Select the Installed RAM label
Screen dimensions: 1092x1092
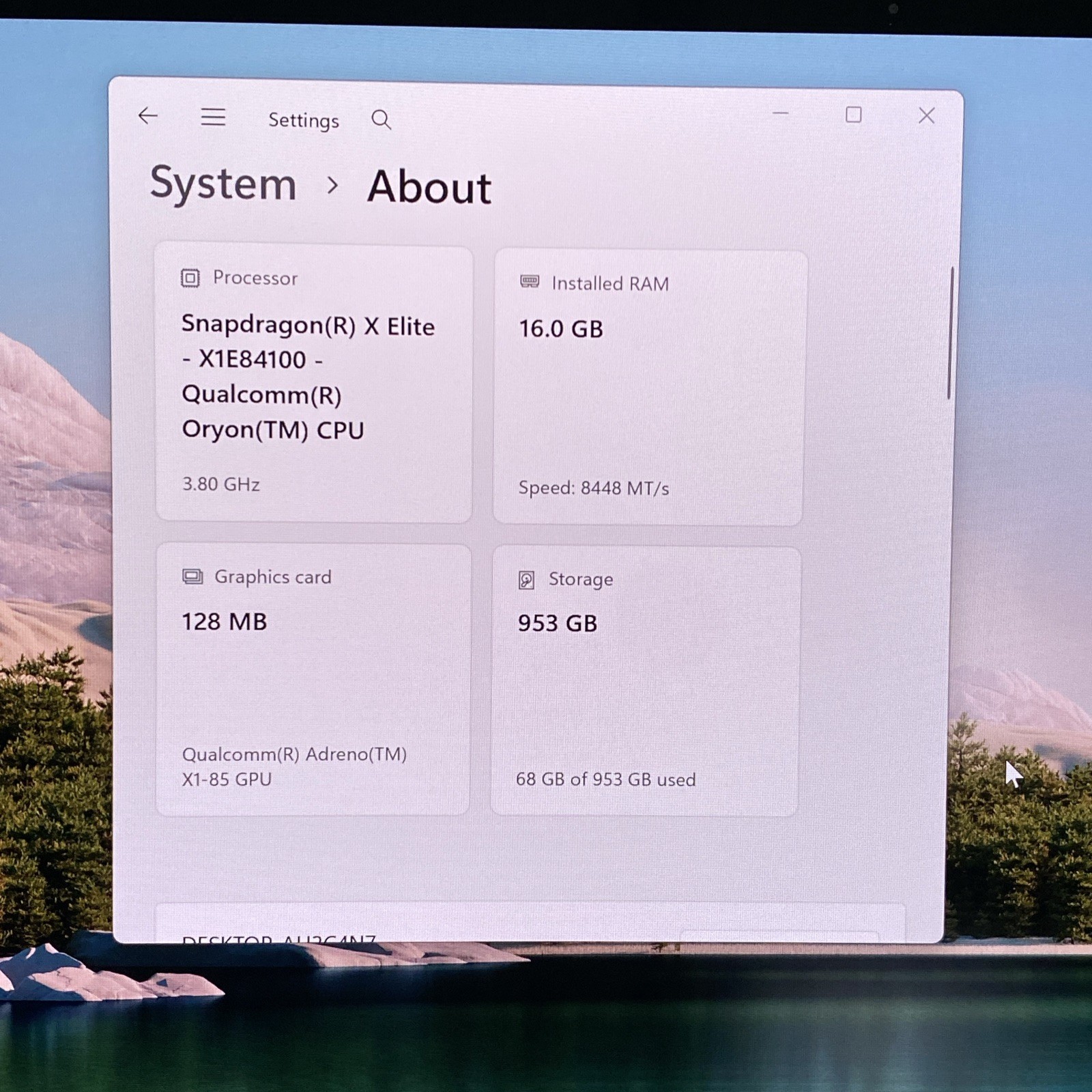(610, 284)
